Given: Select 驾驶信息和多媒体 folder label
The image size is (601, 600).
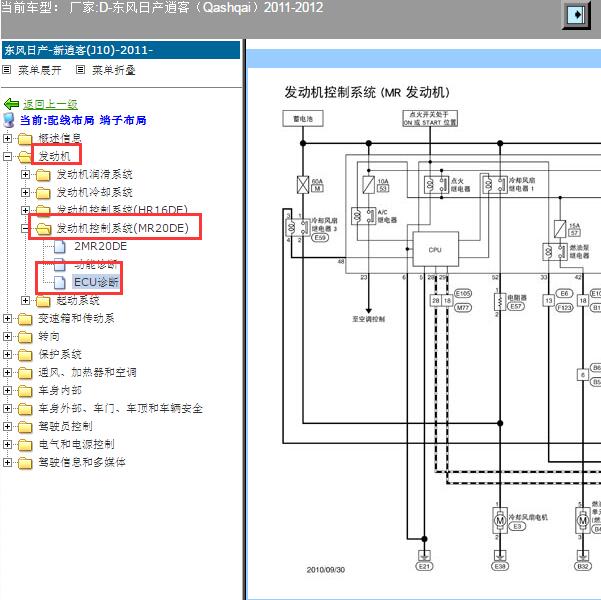Looking at the screenshot, I should [82, 462].
